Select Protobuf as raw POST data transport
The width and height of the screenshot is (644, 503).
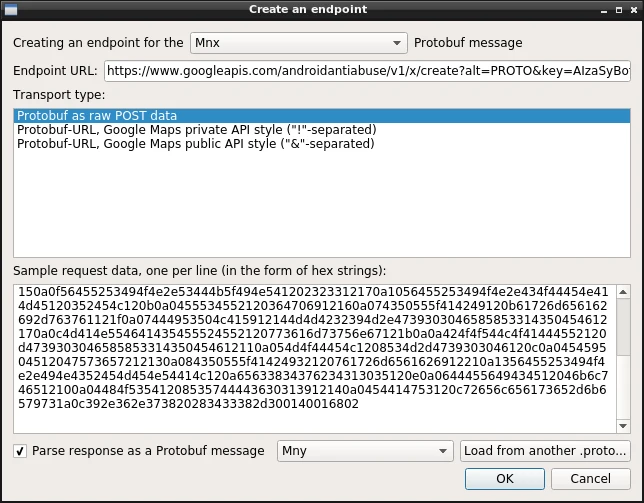coord(322,116)
